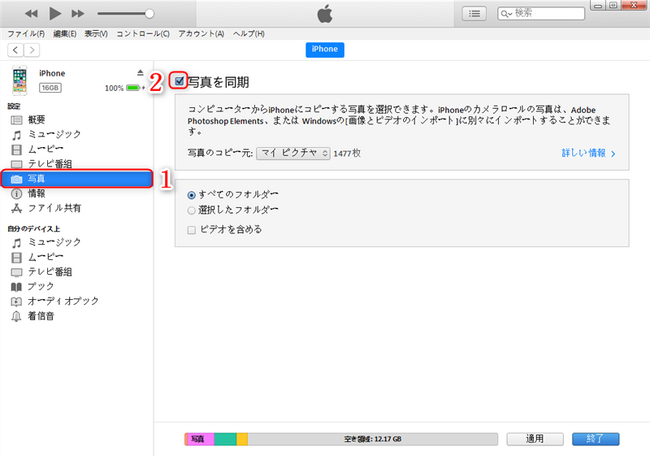Click the info icon beside 情報
Viewport: 650px width, 456px height.
(x=16, y=194)
